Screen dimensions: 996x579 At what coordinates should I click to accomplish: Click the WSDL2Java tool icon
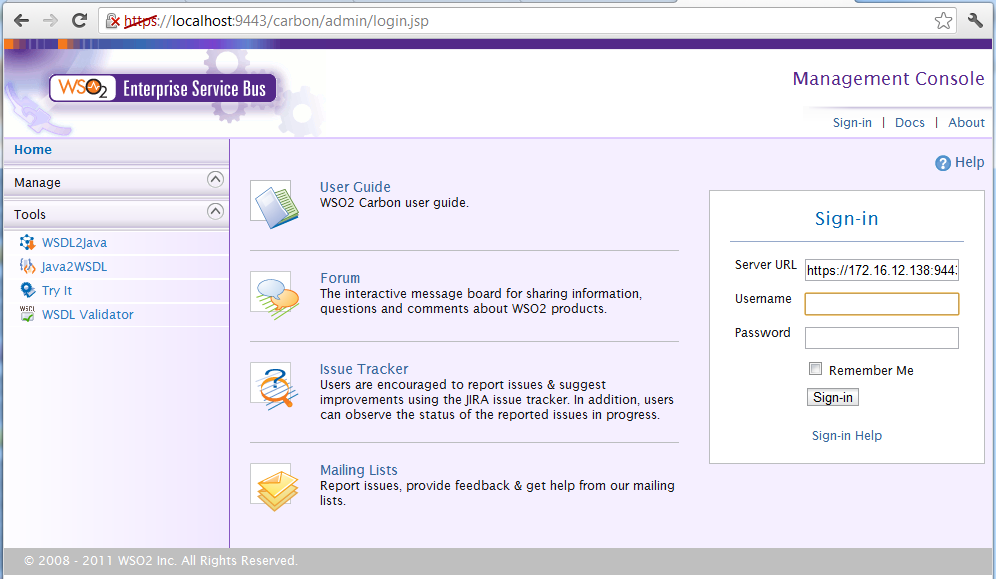click(27, 243)
